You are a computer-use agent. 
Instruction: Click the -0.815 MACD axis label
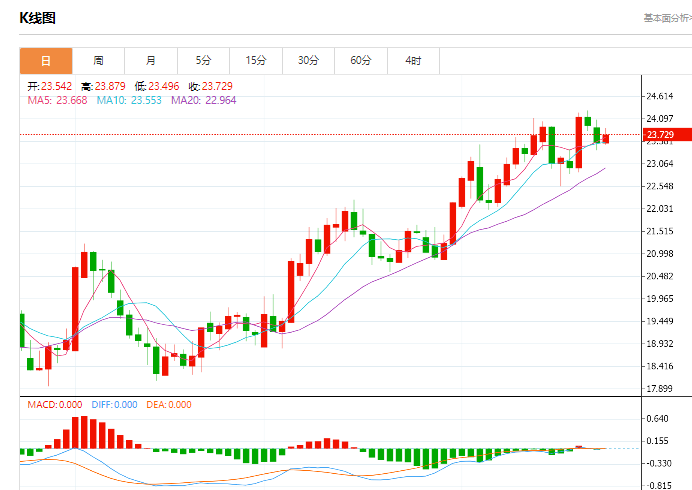tap(659, 486)
